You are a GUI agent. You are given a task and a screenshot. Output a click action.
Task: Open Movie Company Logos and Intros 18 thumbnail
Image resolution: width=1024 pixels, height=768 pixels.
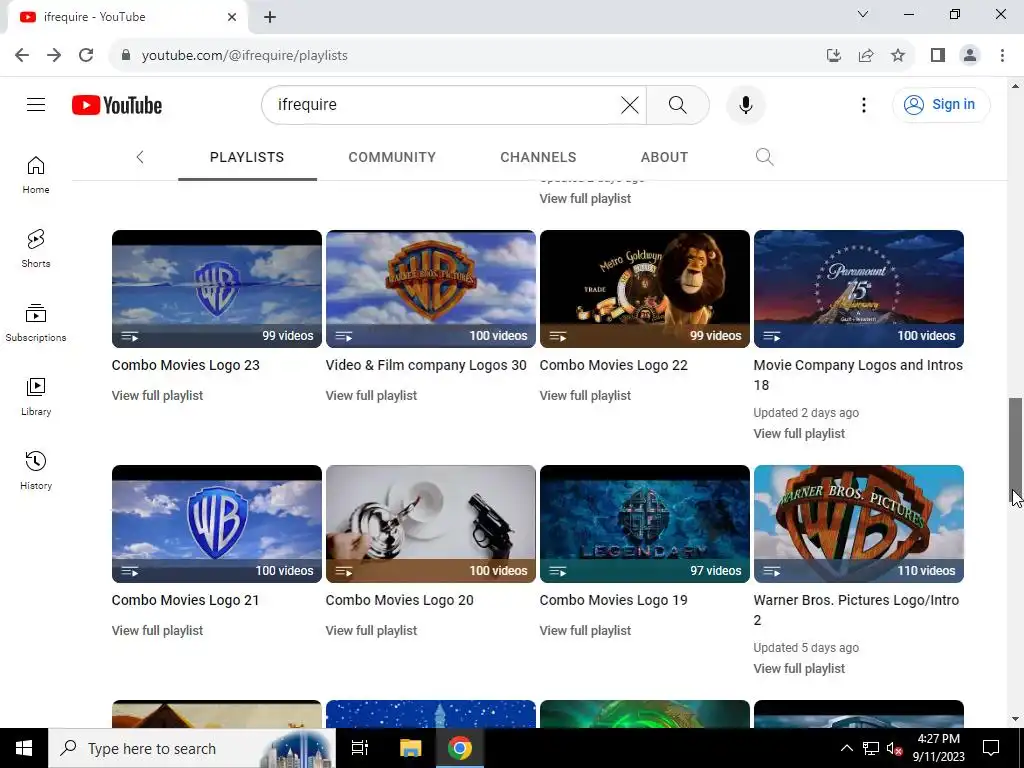click(x=859, y=289)
